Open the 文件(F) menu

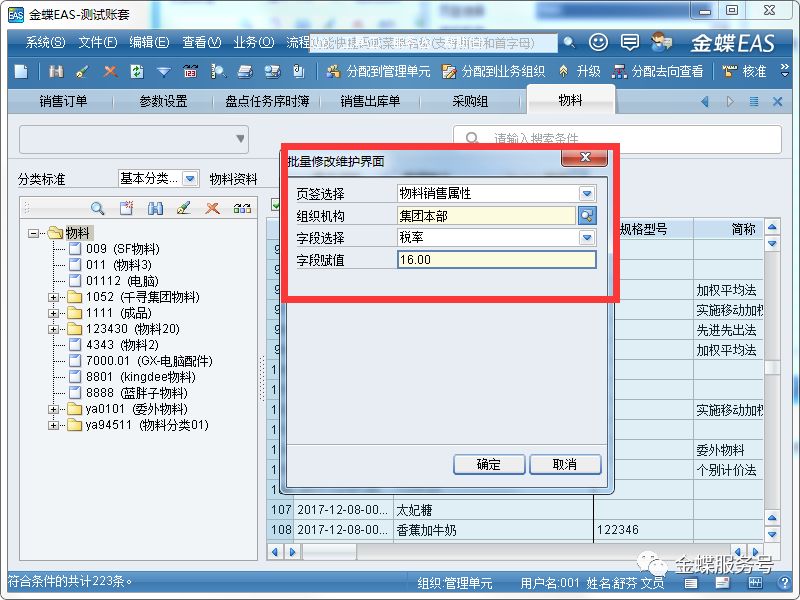[97, 42]
